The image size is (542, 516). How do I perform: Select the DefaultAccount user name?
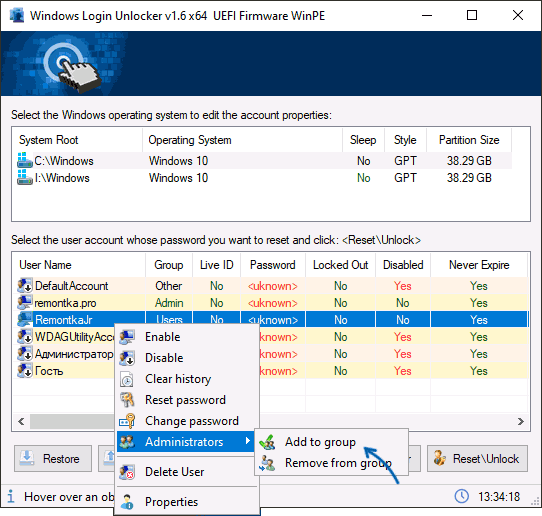point(72,286)
